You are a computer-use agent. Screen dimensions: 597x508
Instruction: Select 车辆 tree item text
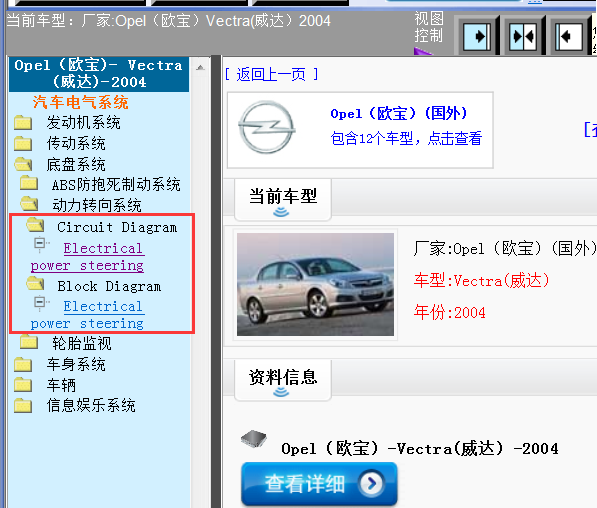click(61, 385)
